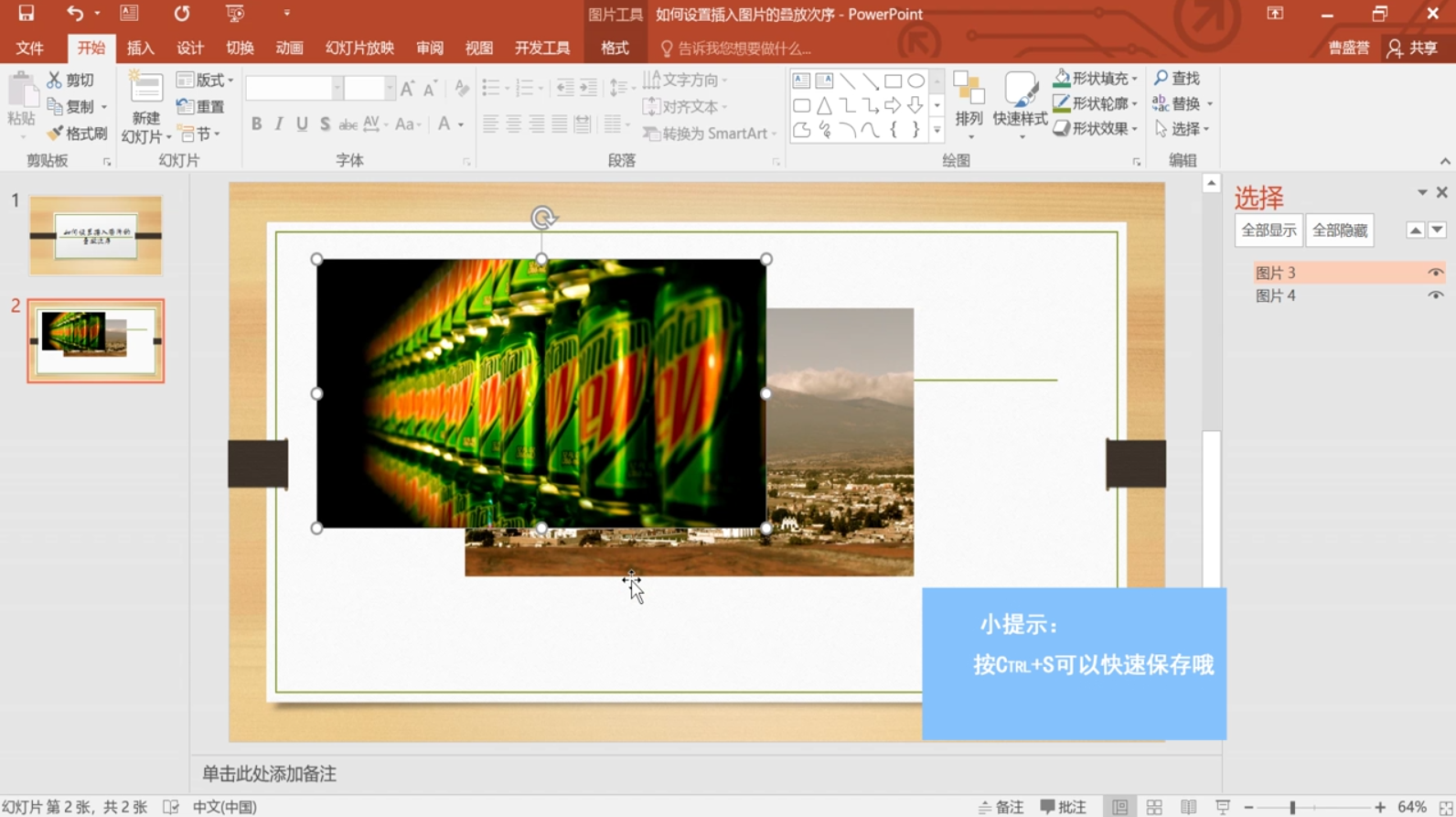Expand the shapes gallery more arrow
The height and width of the screenshot is (817, 1456).
tap(937, 132)
